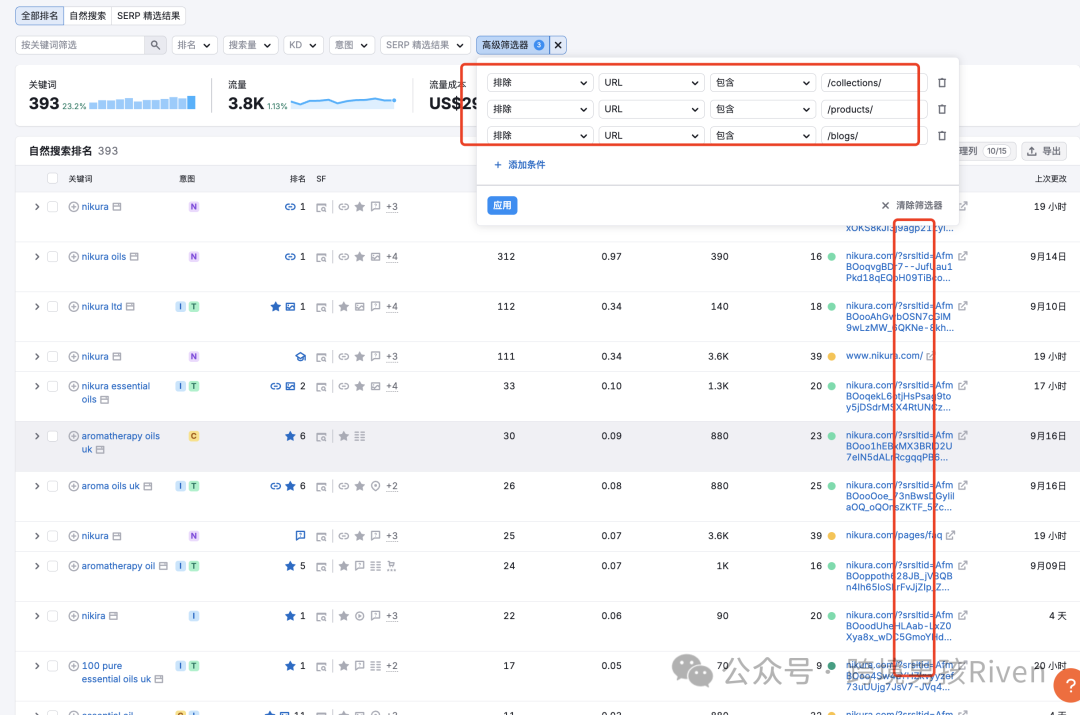
Task: Click the traffic trend line chart
Action: pyautogui.click(x=344, y=103)
